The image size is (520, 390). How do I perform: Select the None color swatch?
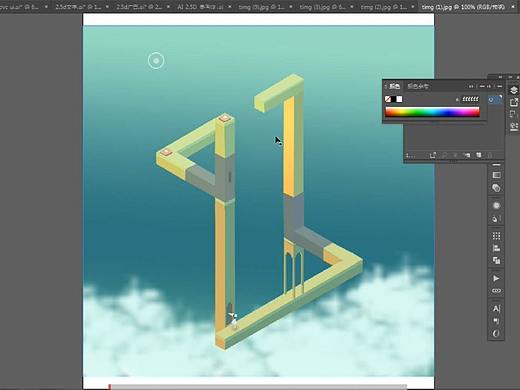(388, 99)
